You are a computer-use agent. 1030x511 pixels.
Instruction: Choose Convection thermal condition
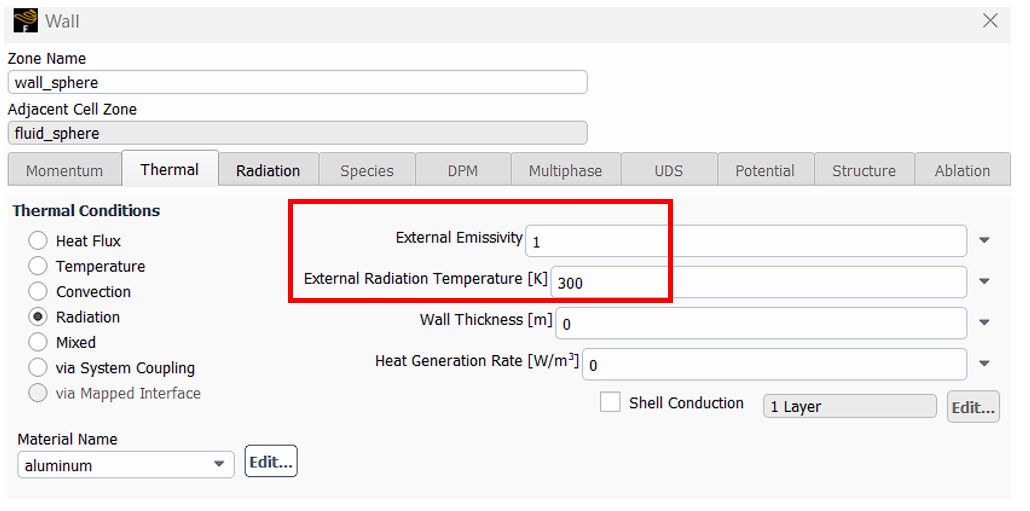pyautogui.click(x=38, y=292)
